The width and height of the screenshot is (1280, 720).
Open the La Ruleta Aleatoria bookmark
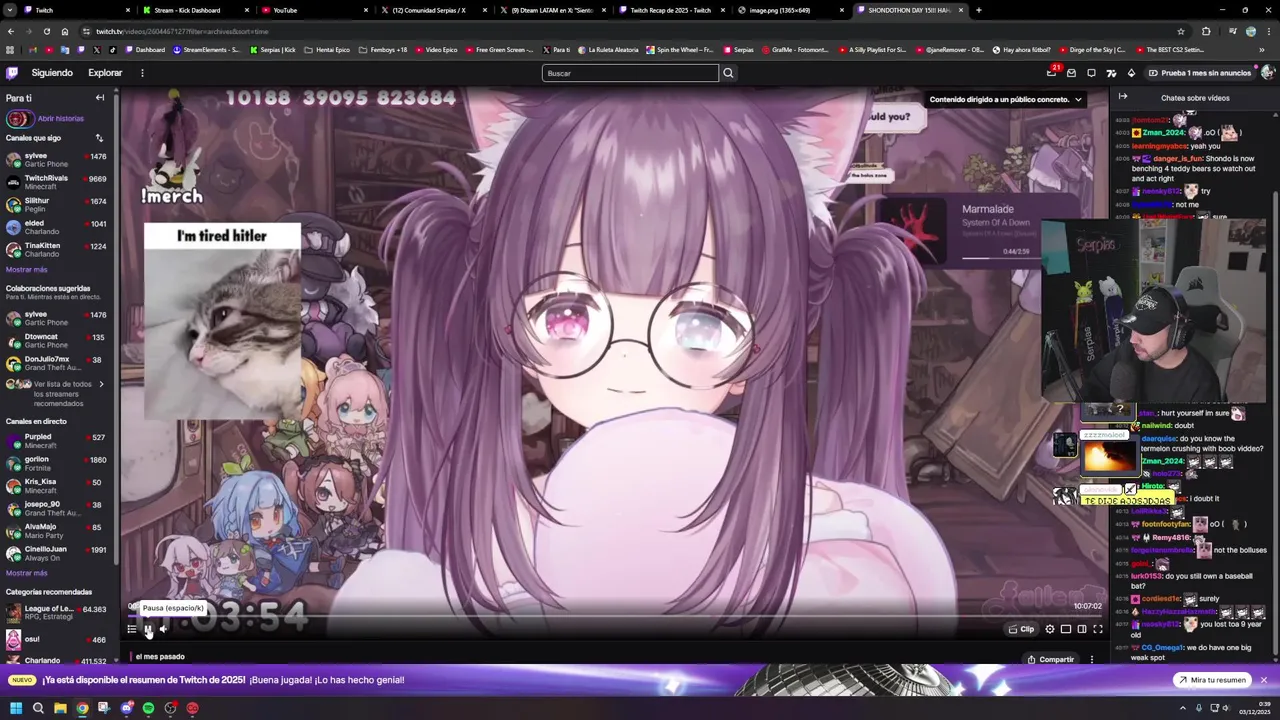(x=607, y=49)
